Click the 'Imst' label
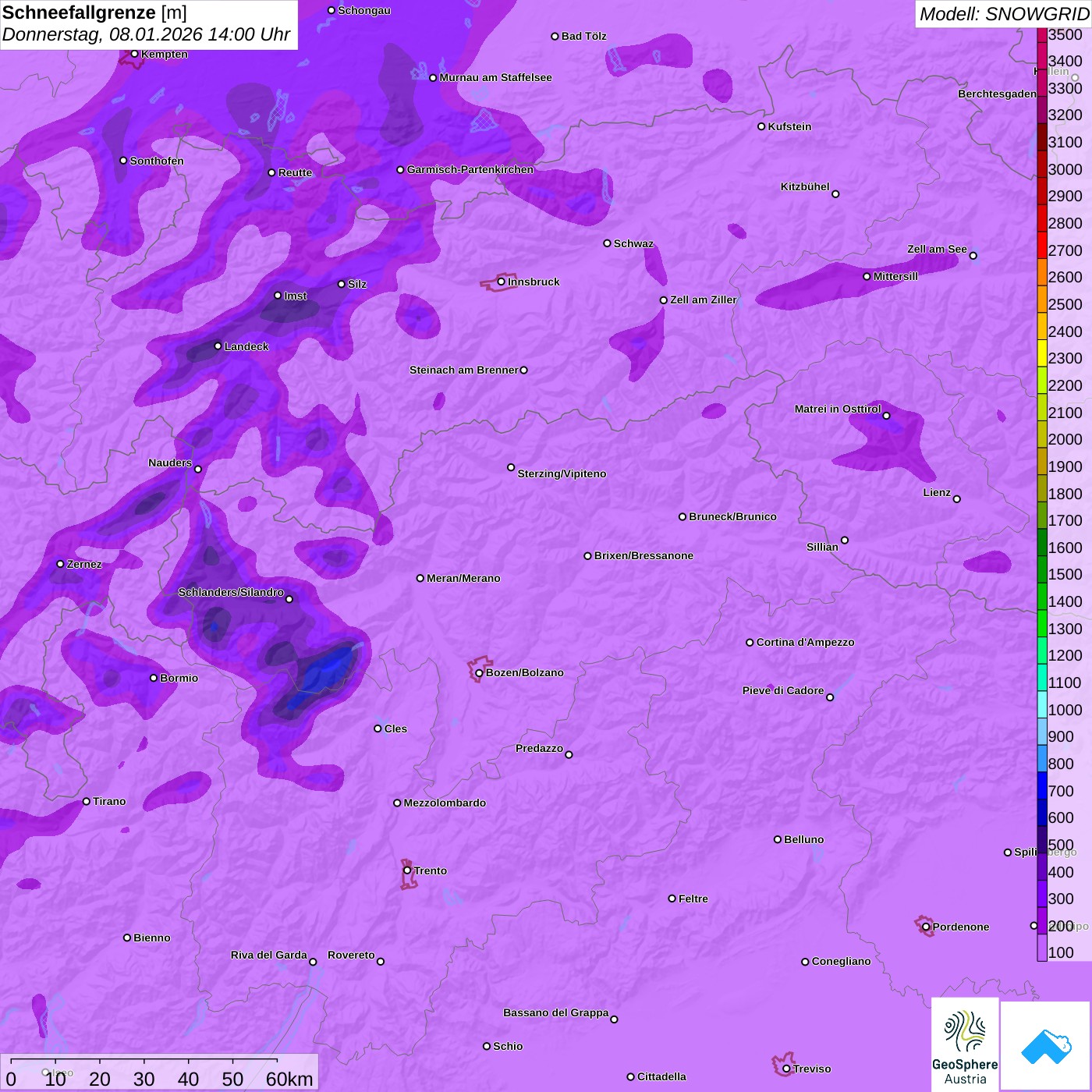The width and height of the screenshot is (1092, 1092). tap(296, 296)
